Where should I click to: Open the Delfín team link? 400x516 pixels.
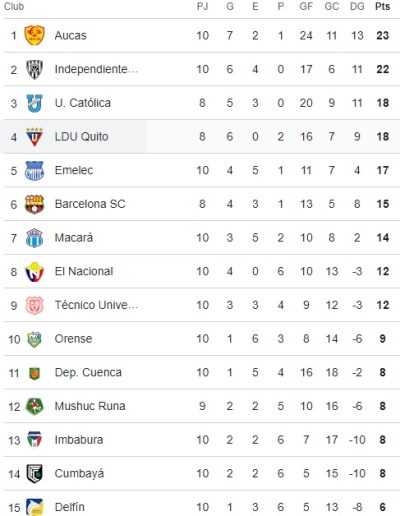[69, 507]
